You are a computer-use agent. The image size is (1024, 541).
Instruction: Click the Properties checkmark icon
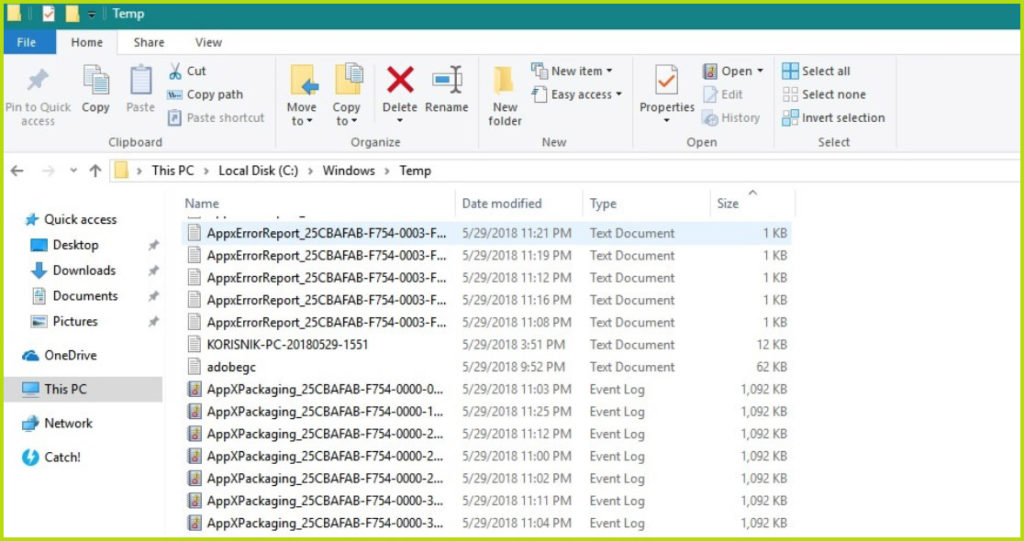point(667,80)
